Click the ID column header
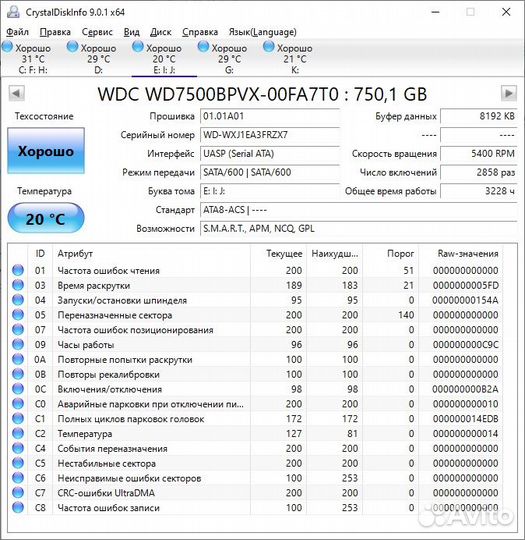Image resolution: width=525 pixels, height=540 pixels. (40, 254)
